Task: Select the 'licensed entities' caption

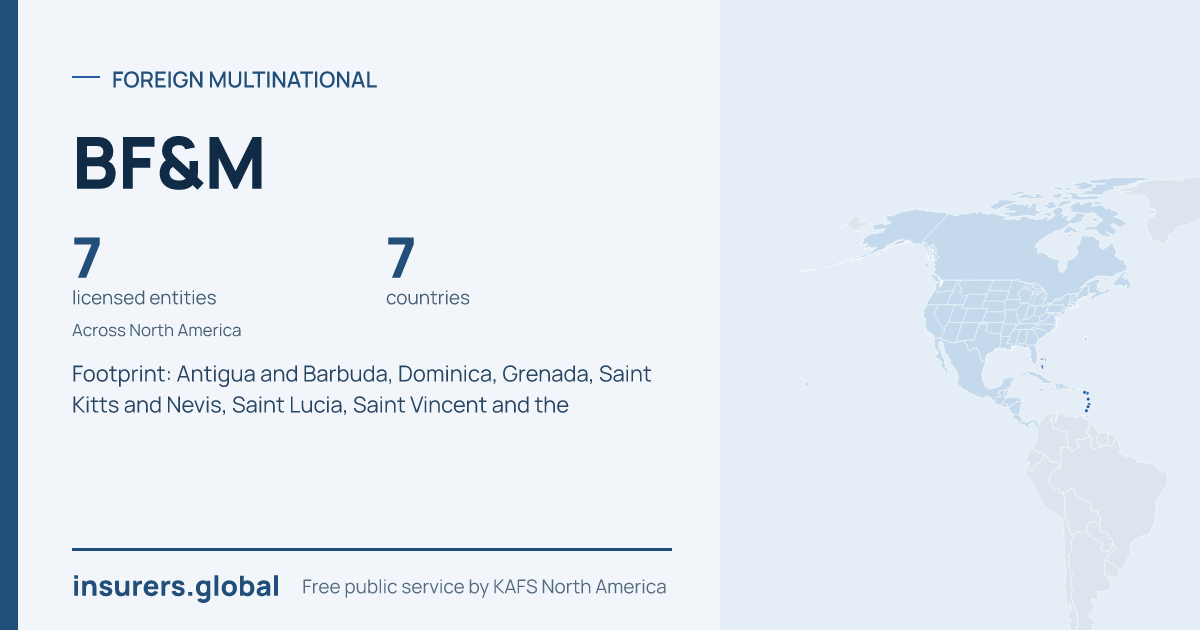Action: coord(144,298)
